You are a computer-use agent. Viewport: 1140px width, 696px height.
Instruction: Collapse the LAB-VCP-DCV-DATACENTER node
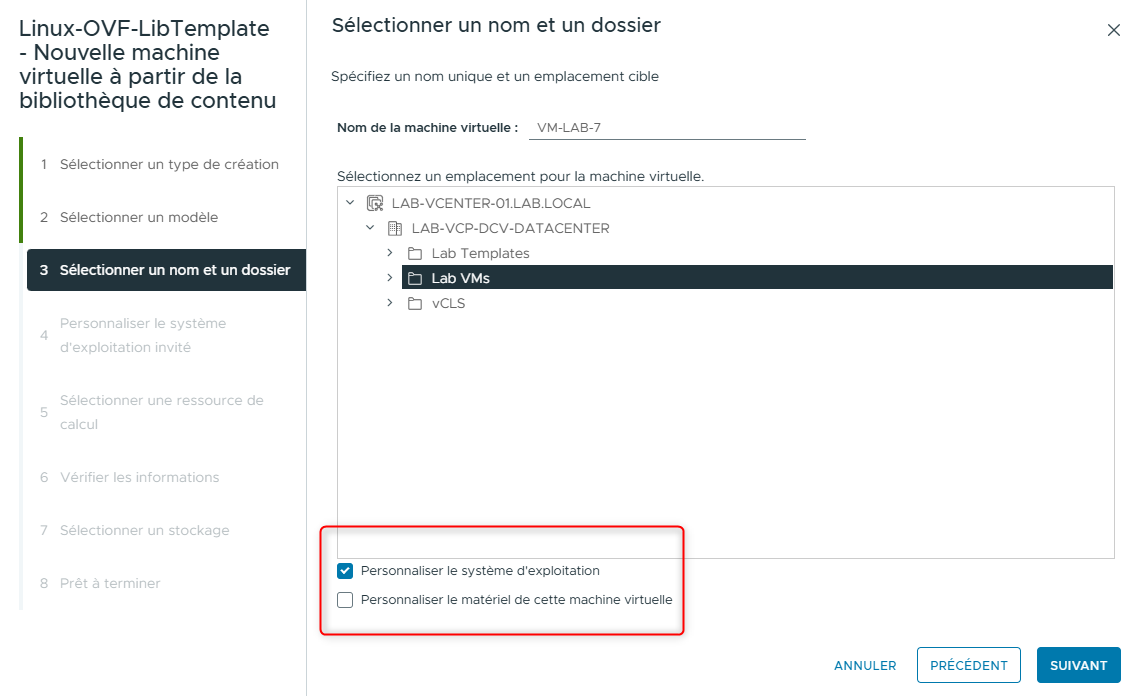tap(369, 227)
